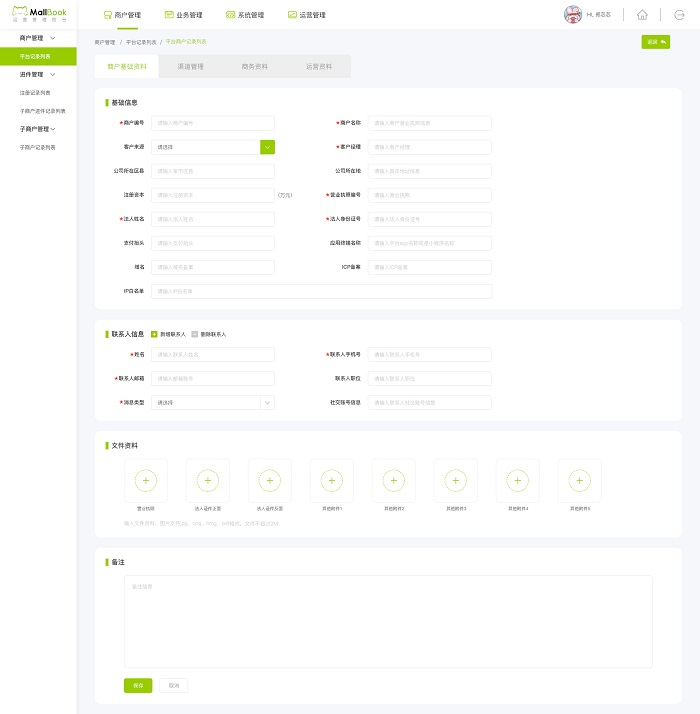The image size is (700, 714).
Task: Upload file for 法人证件反面
Action: pos(270,481)
